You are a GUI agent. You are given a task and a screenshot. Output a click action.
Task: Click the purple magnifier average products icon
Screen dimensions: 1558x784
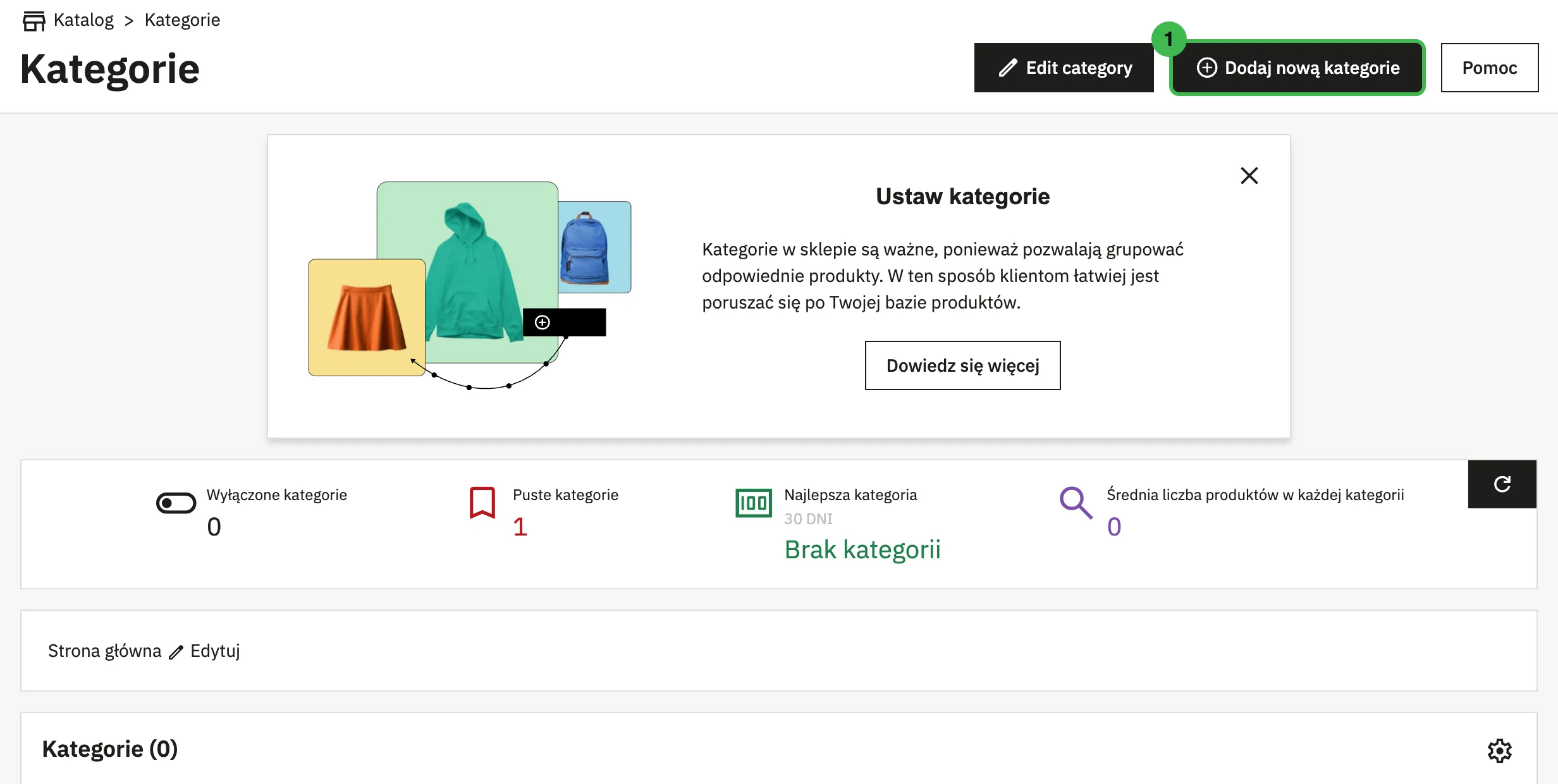click(1076, 503)
